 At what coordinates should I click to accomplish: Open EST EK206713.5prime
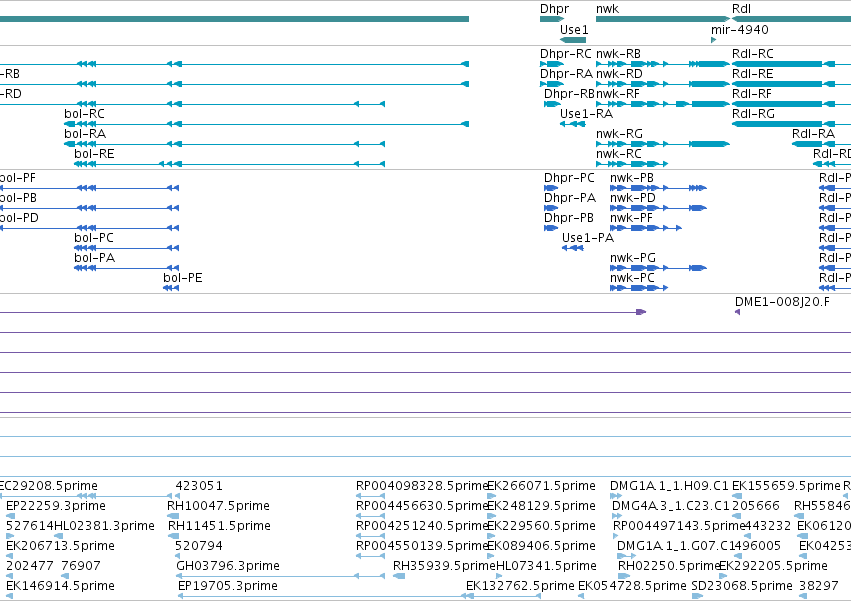pyautogui.click(x=60, y=546)
